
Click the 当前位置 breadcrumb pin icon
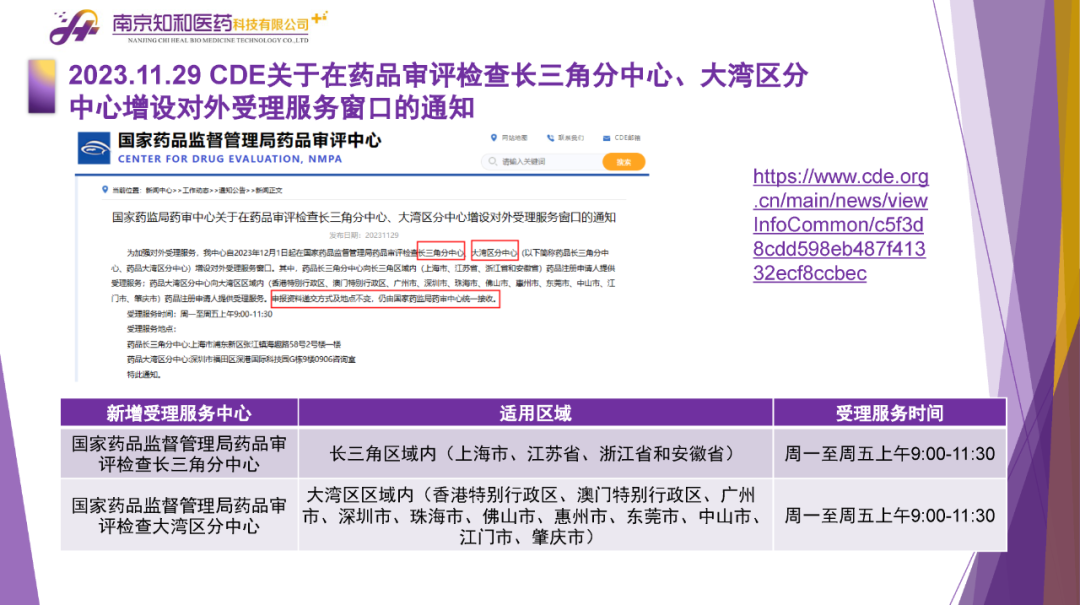click(x=106, y=189)
